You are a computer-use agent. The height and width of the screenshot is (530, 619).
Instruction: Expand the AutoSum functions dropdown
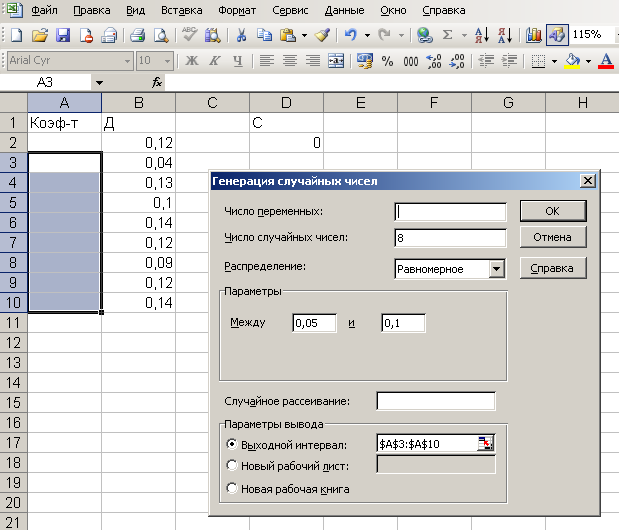click(464, 35)
